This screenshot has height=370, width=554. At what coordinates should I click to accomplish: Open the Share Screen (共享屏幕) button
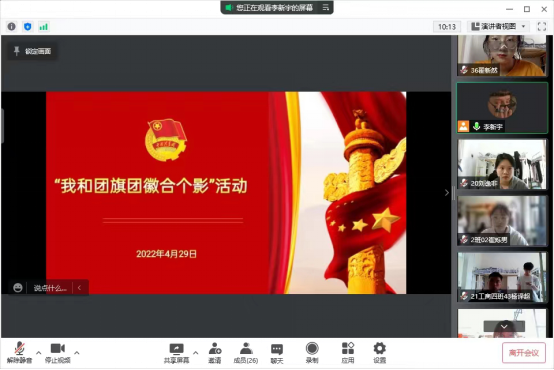[x=176, y=353]
